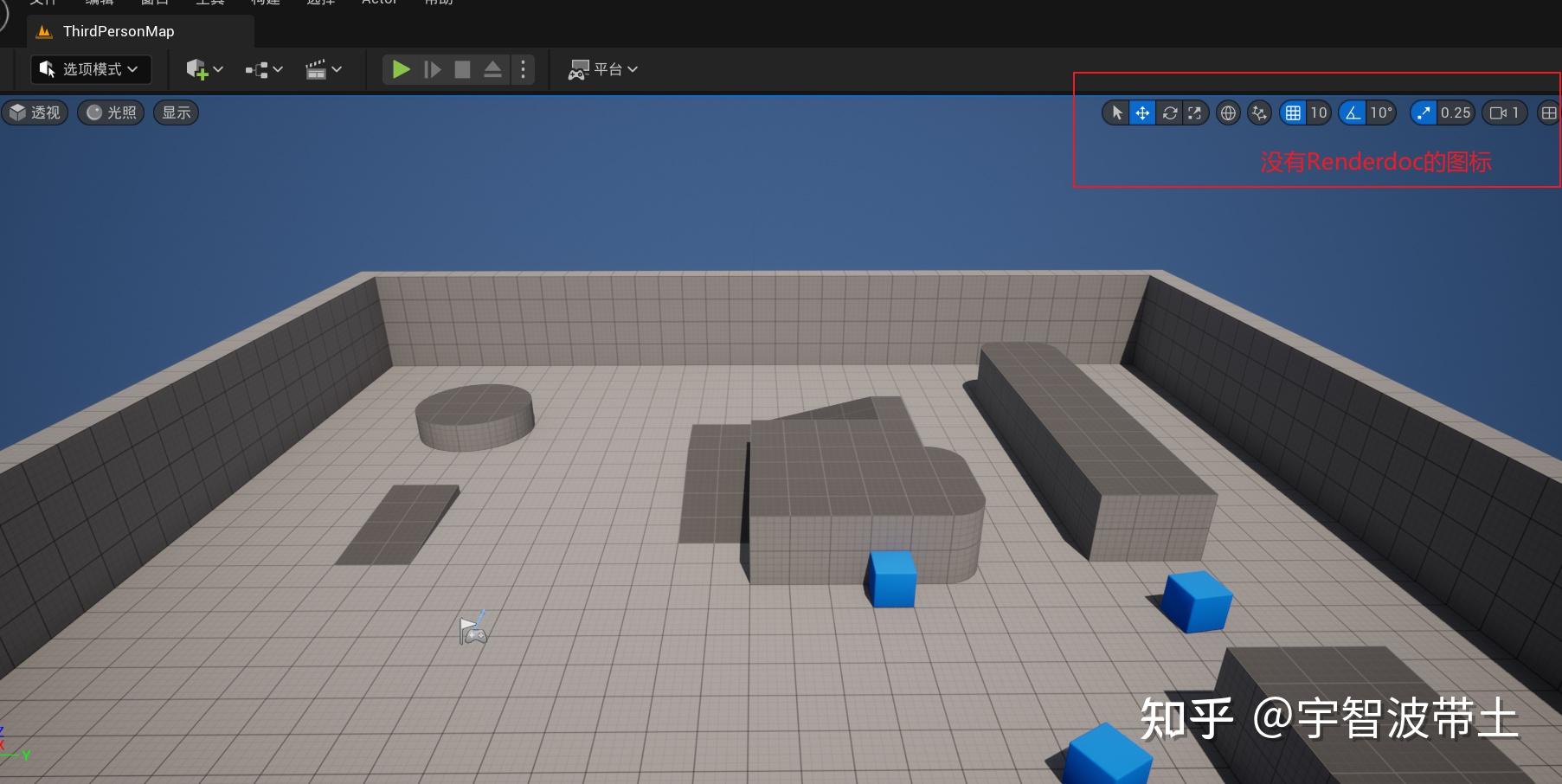
Task: Activate the Scale transform tool
Action: point(1195,112)
